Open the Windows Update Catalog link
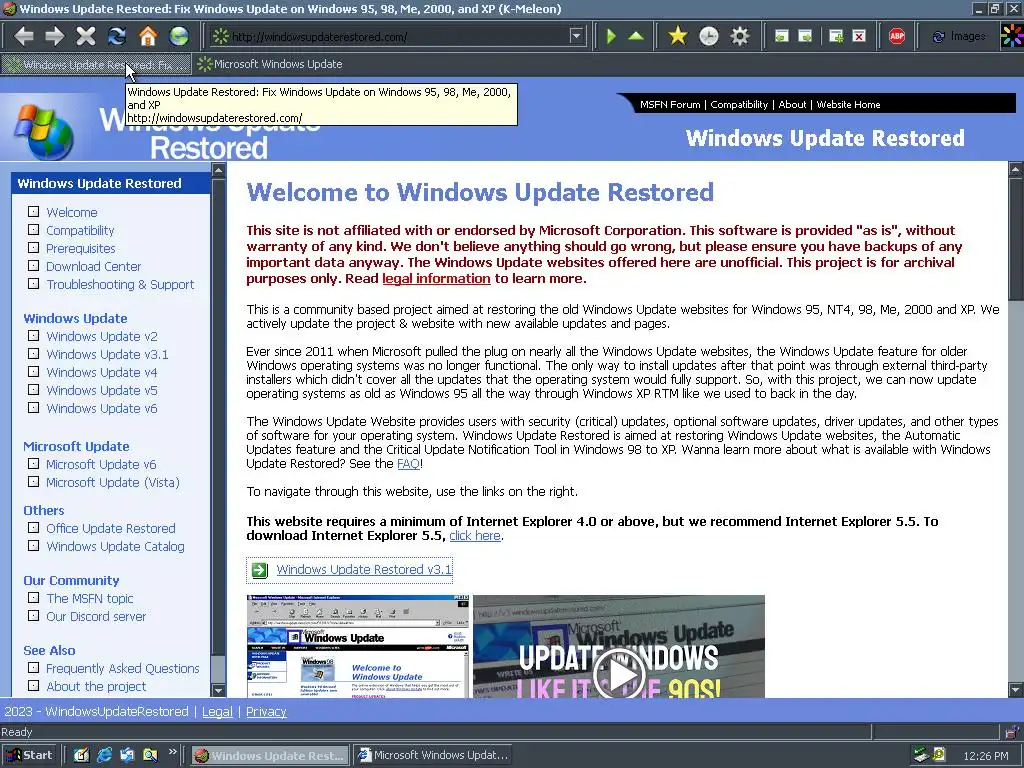The height and width of the screenshot is (768, 1024). click(116, 547)
